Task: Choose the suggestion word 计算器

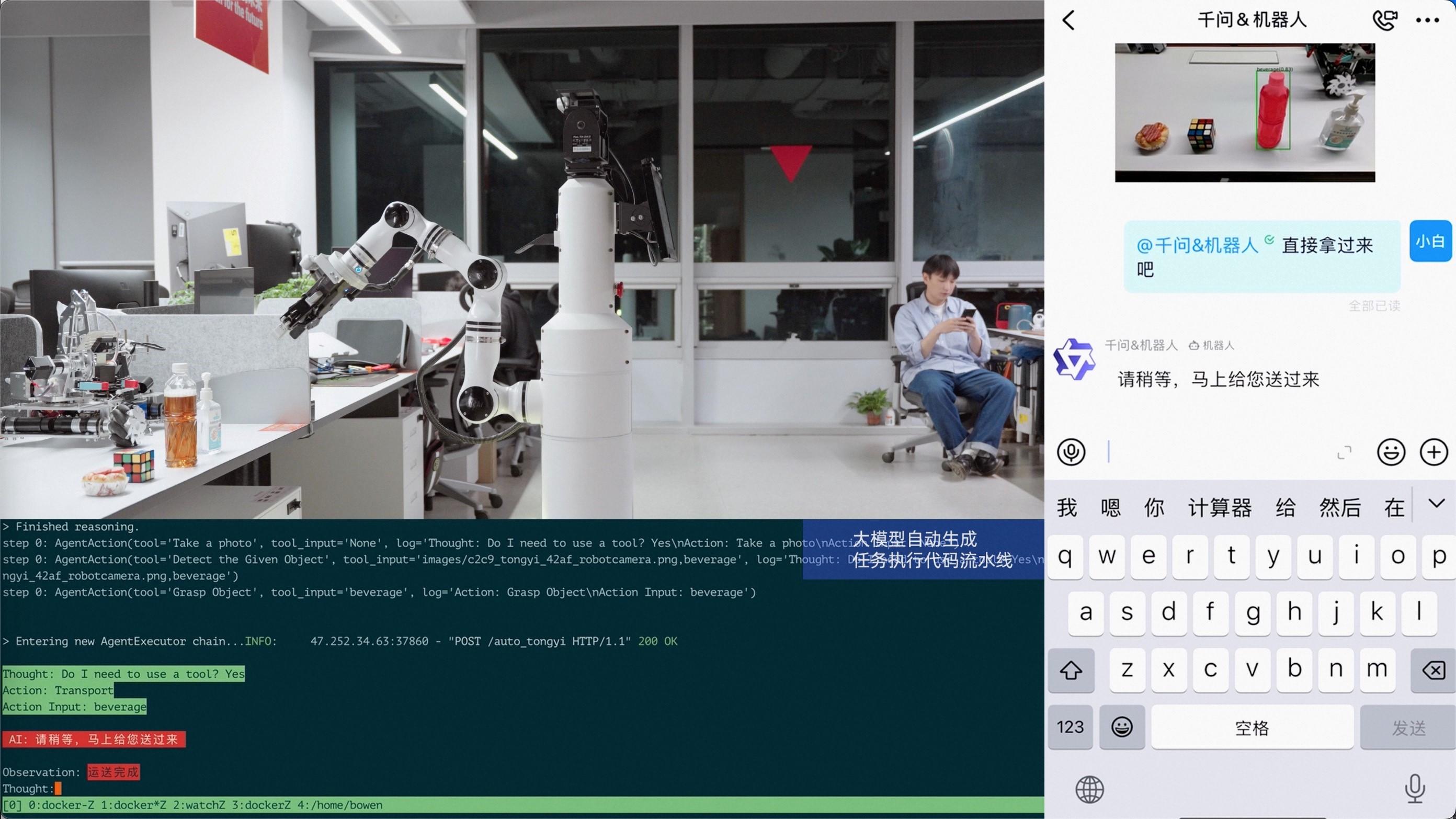Action: [x=1220, y=508]
